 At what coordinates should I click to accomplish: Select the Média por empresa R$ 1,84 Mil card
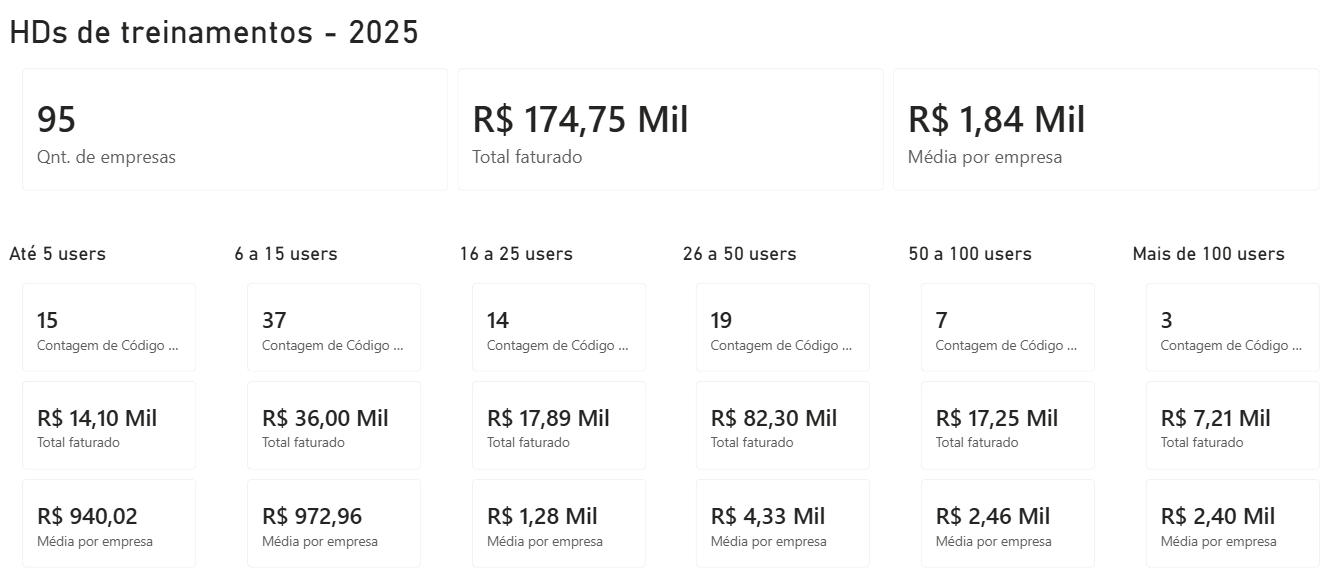click(1106, 129)
